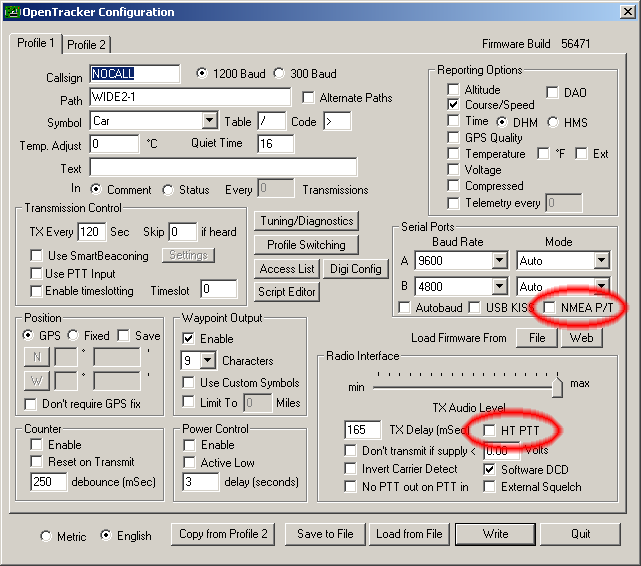The width and height of the screenshot is (641, 566).
Task: Select the Profile 1 tab
Action: coord(36,43)
